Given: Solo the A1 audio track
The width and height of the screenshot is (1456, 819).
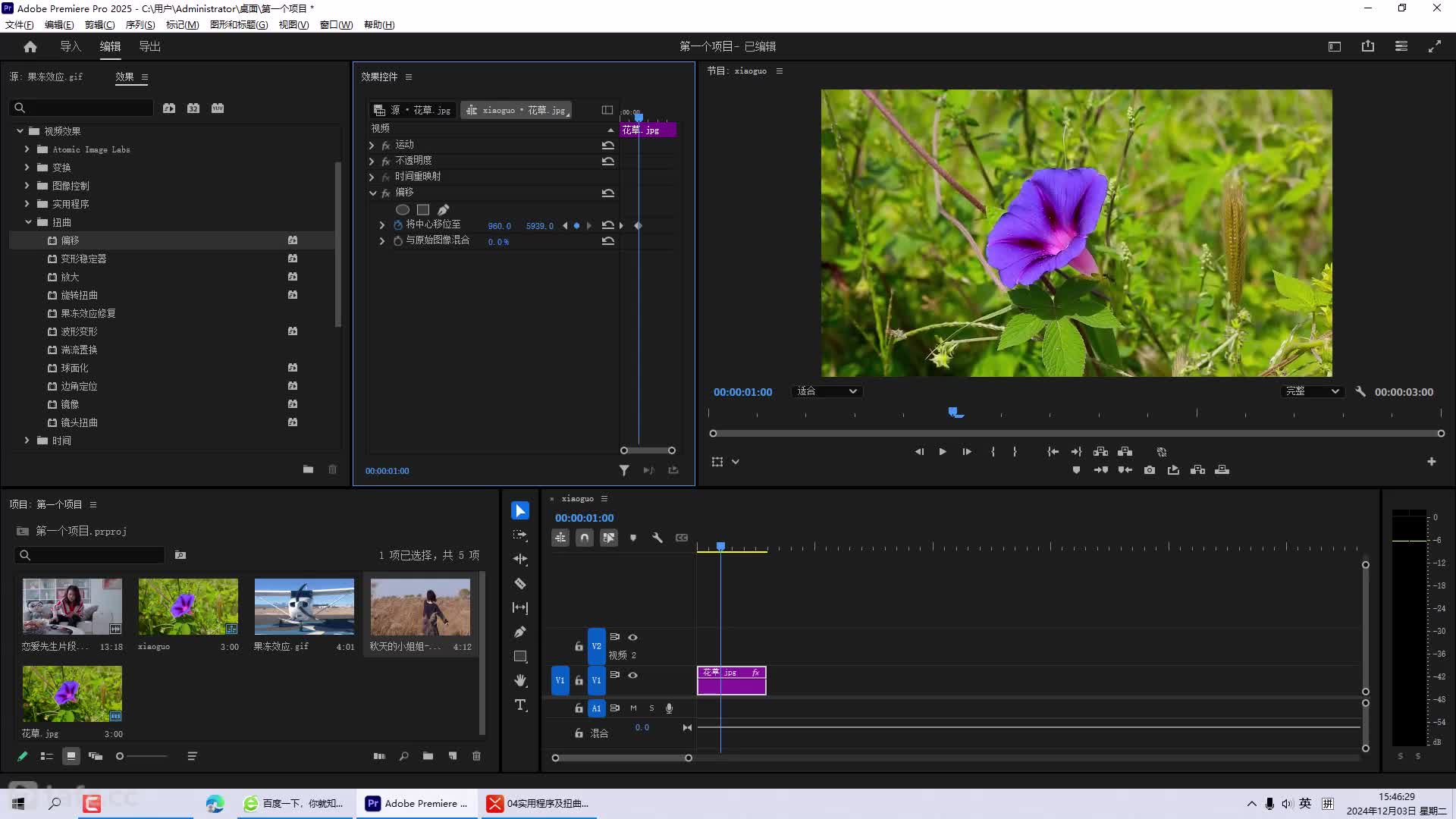Looking at the screenshot, I should 651,708.
